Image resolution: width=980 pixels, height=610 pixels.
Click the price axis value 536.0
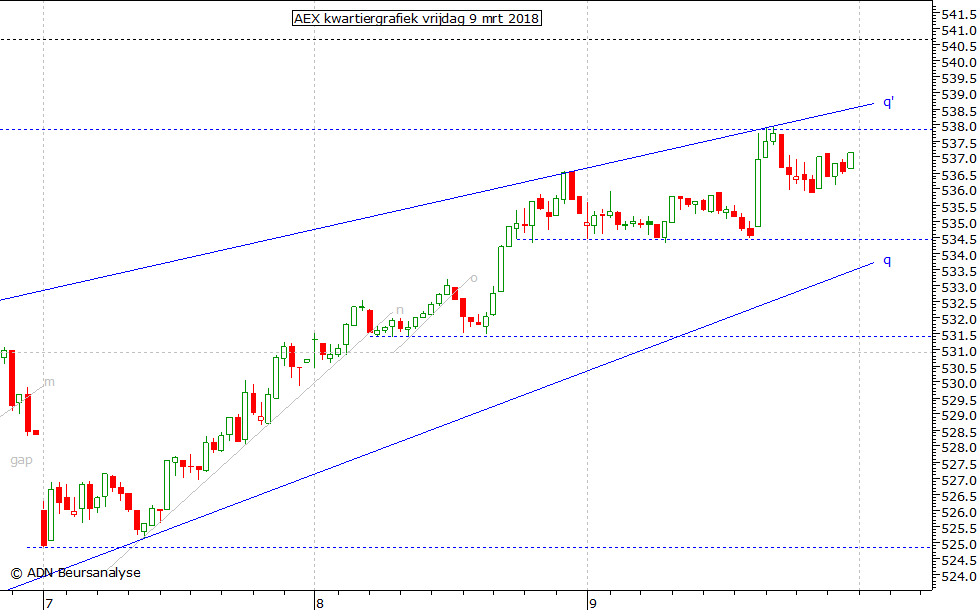pos(959,191)
